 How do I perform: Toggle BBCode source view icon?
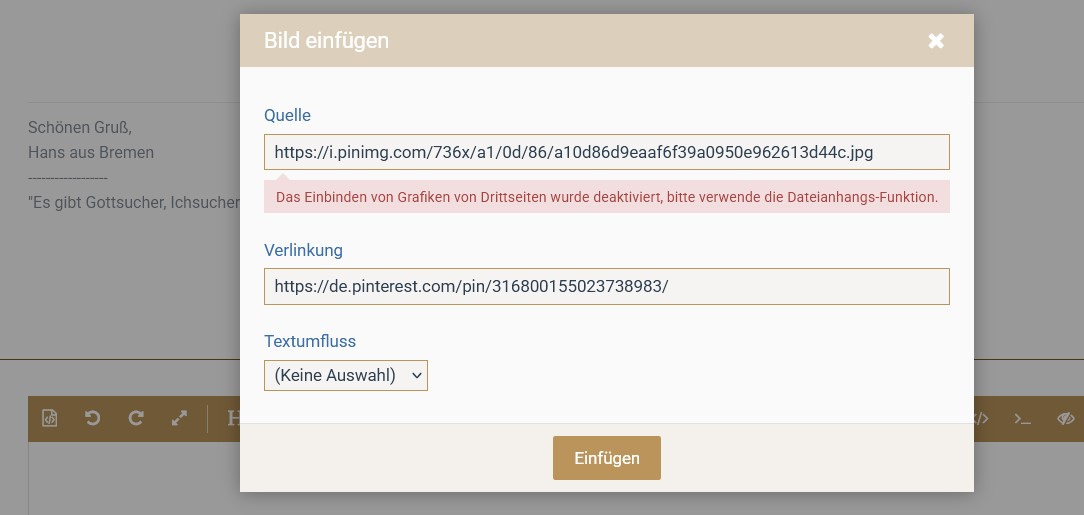pyautogui.click(x=50, y=419)
